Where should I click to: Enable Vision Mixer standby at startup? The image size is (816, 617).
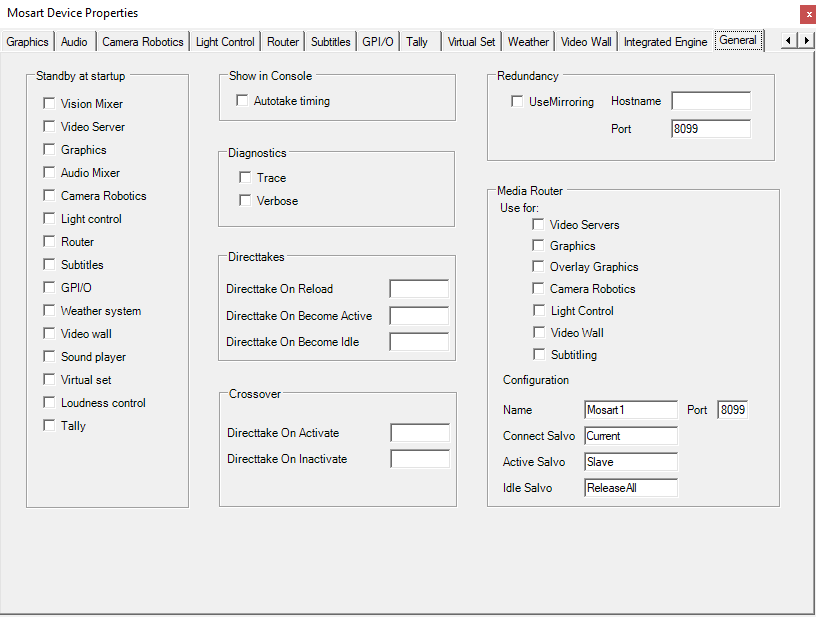click(49, 104)
